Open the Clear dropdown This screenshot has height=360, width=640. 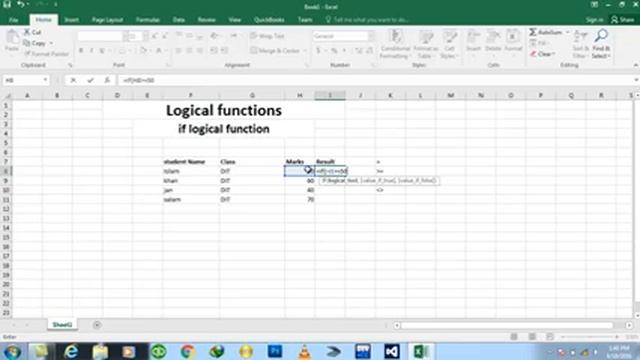[543, 54]
